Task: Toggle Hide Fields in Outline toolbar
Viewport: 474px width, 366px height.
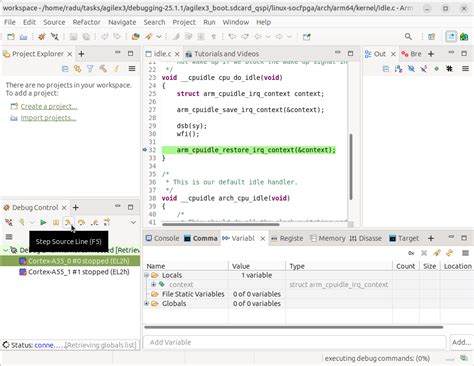Action: pos(411,69)
